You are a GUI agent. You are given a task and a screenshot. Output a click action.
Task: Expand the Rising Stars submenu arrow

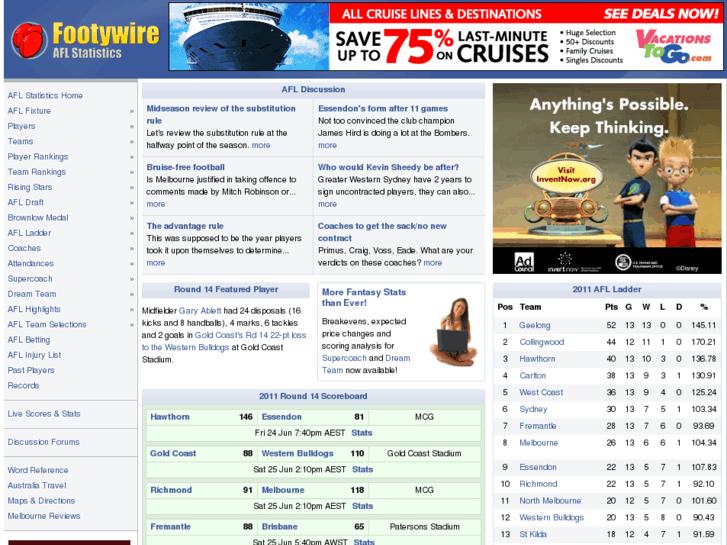(x=132, y=188)
